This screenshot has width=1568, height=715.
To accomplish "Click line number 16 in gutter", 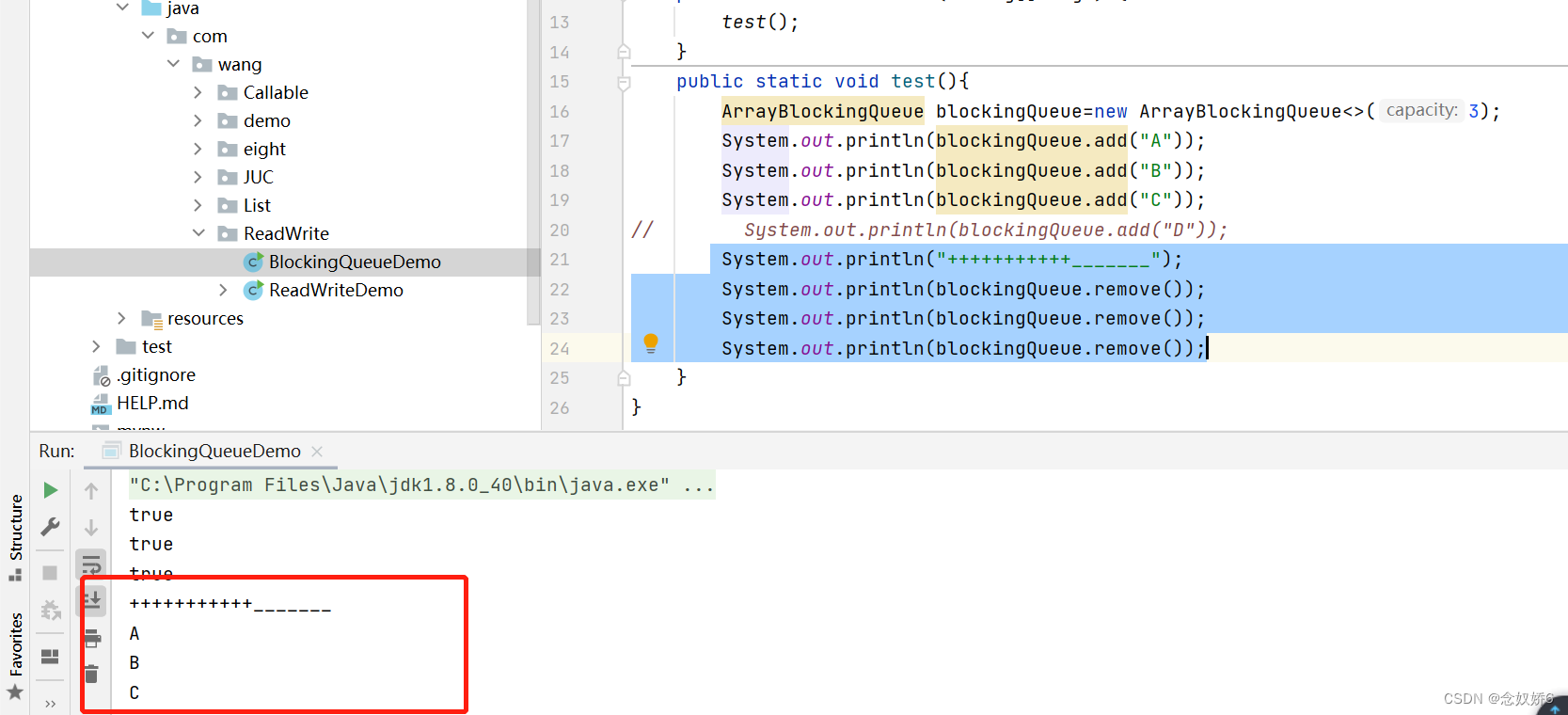I will click(560, 111).
